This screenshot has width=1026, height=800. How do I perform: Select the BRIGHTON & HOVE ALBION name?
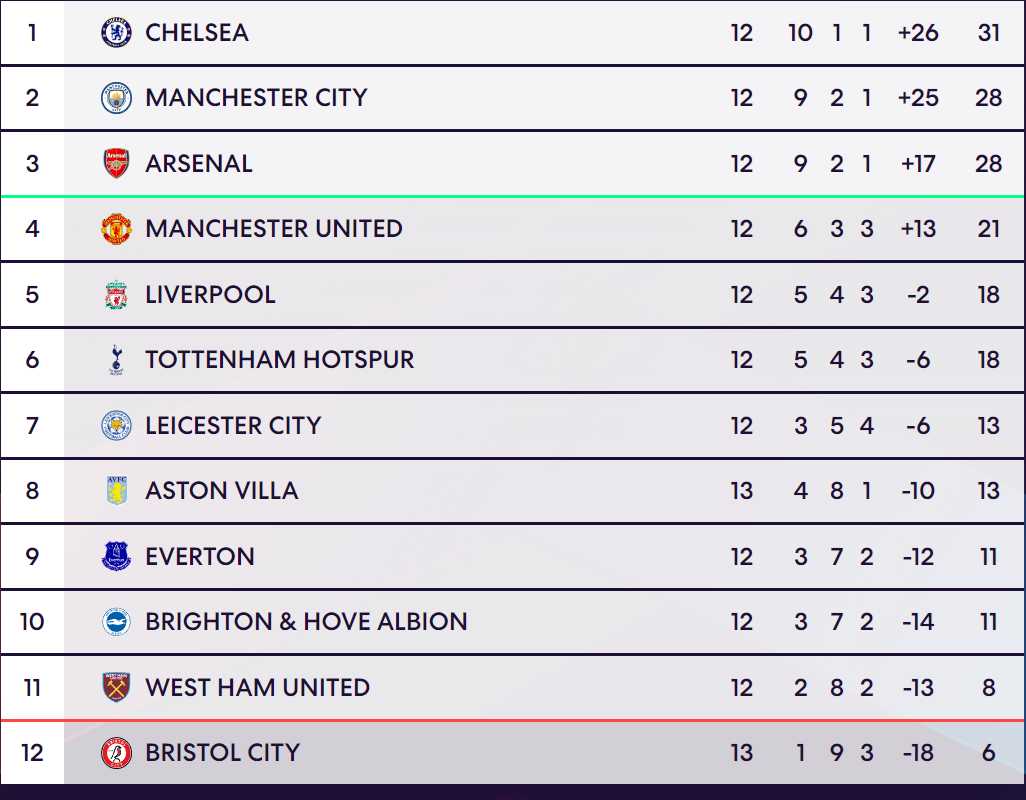[x=306, y=621]
